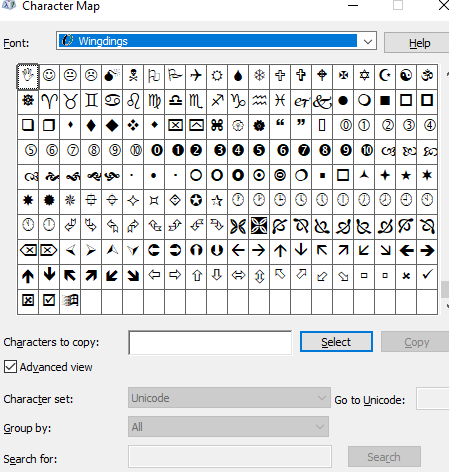Choose the skull and crossbones glyph

click(x=133, y=75)
